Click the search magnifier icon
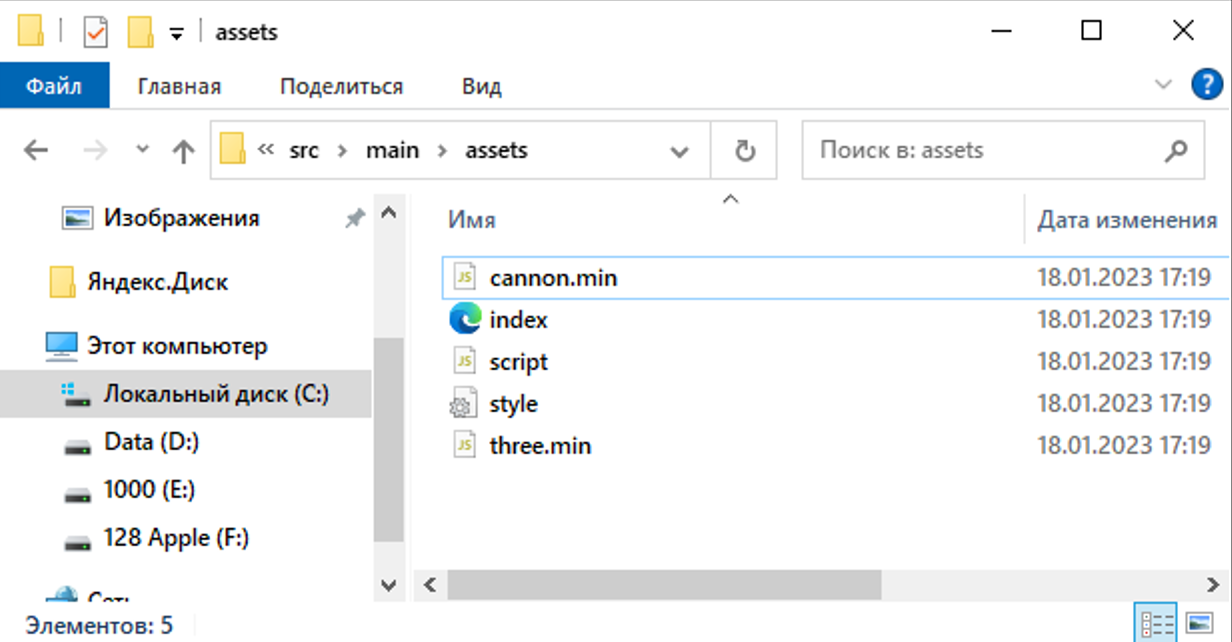The width and height of the screenshot is (1232, 642). tap(1176, 151)
